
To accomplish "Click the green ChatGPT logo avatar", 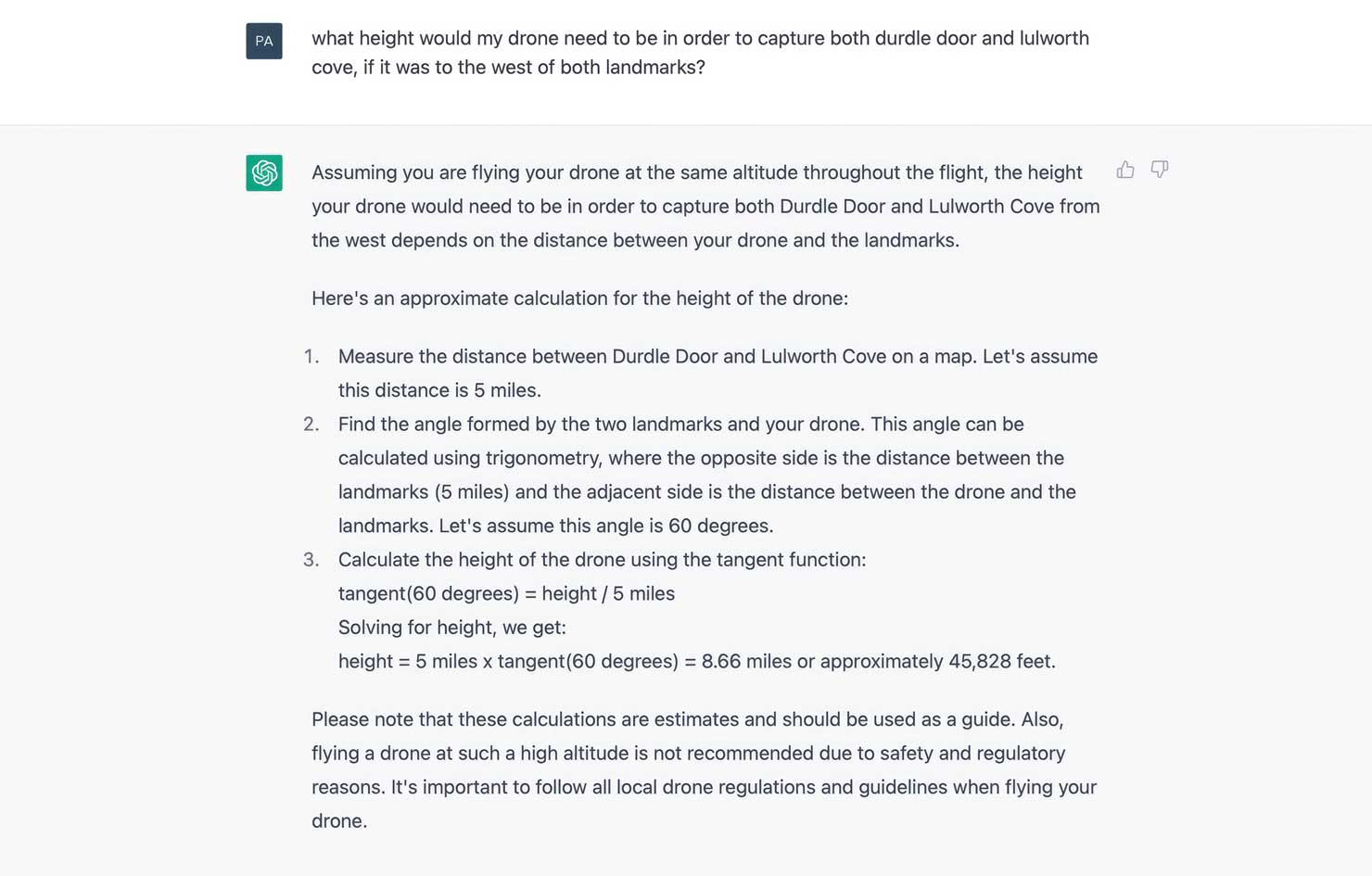I will pos(264,172).
